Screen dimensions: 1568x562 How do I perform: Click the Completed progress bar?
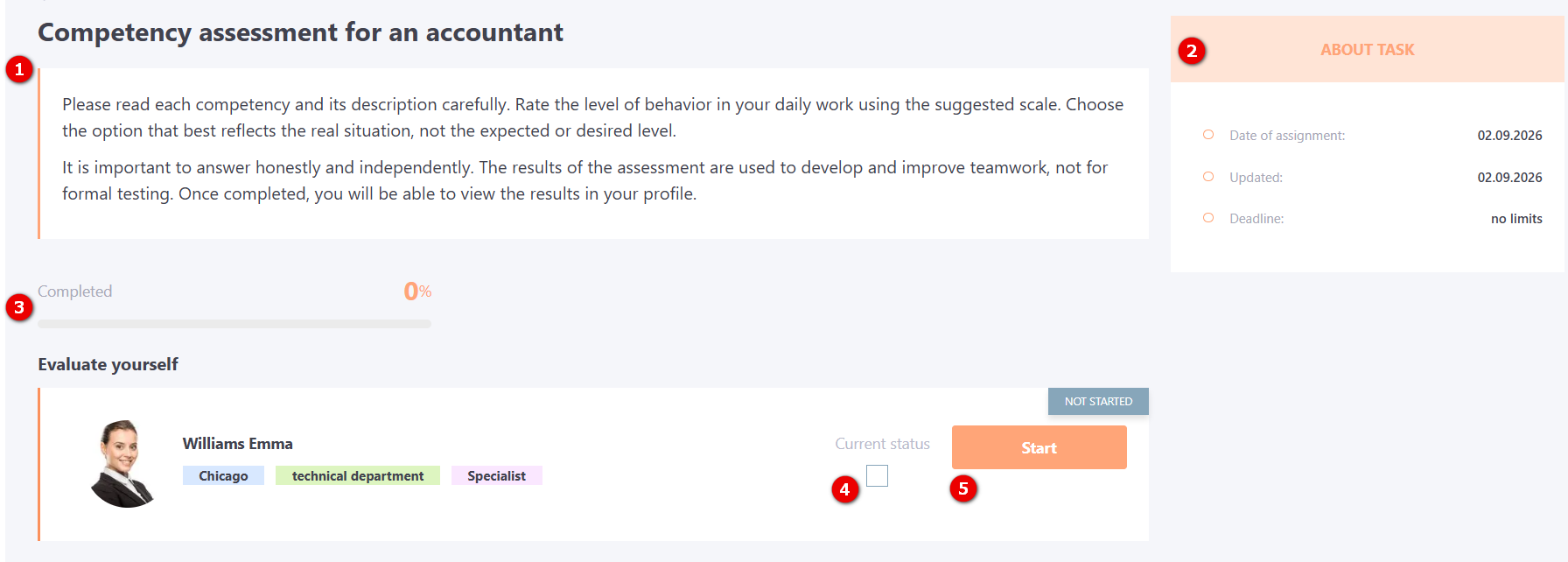[234, 324]
